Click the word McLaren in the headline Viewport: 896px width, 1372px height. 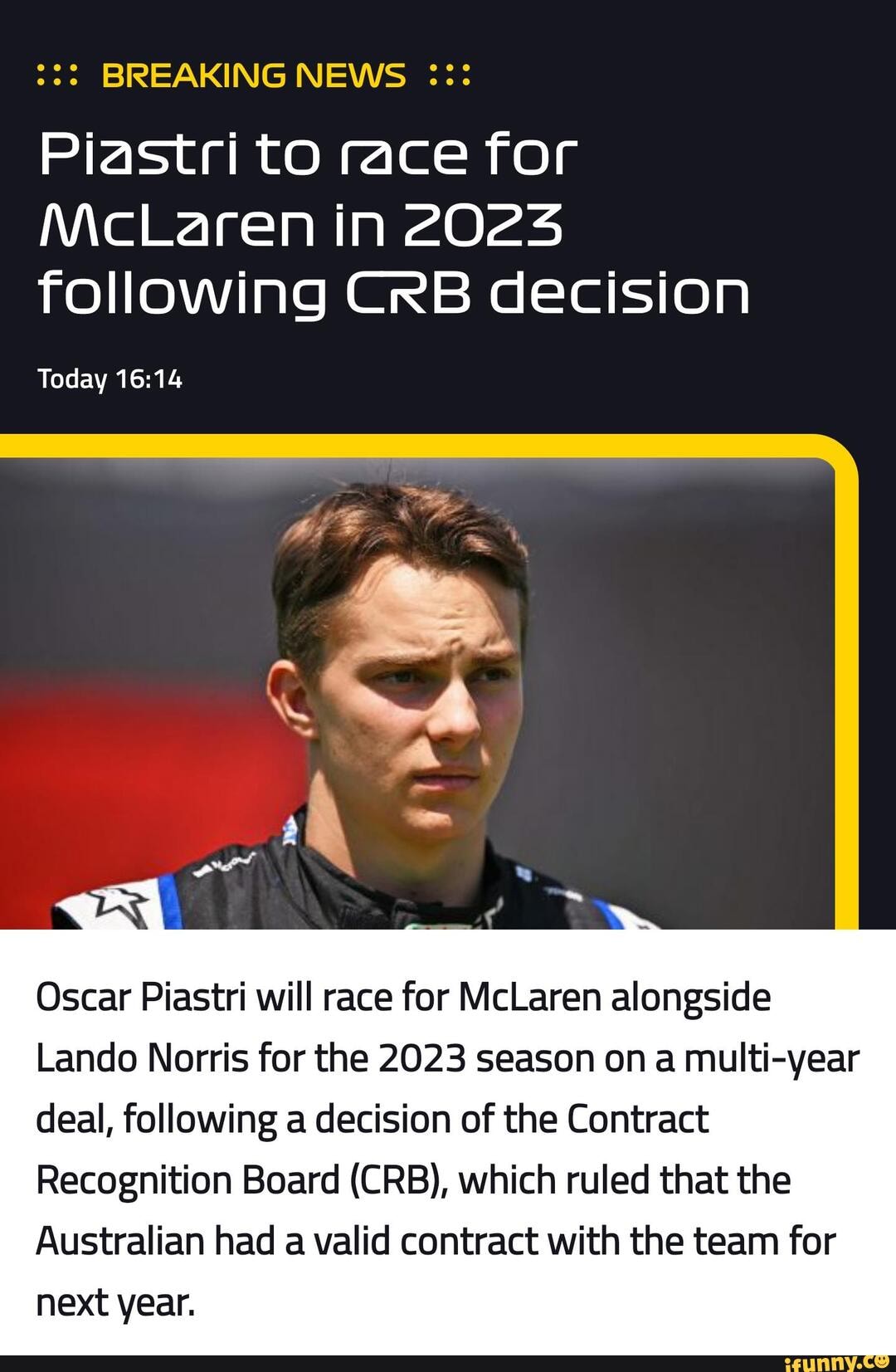(176, 225)
